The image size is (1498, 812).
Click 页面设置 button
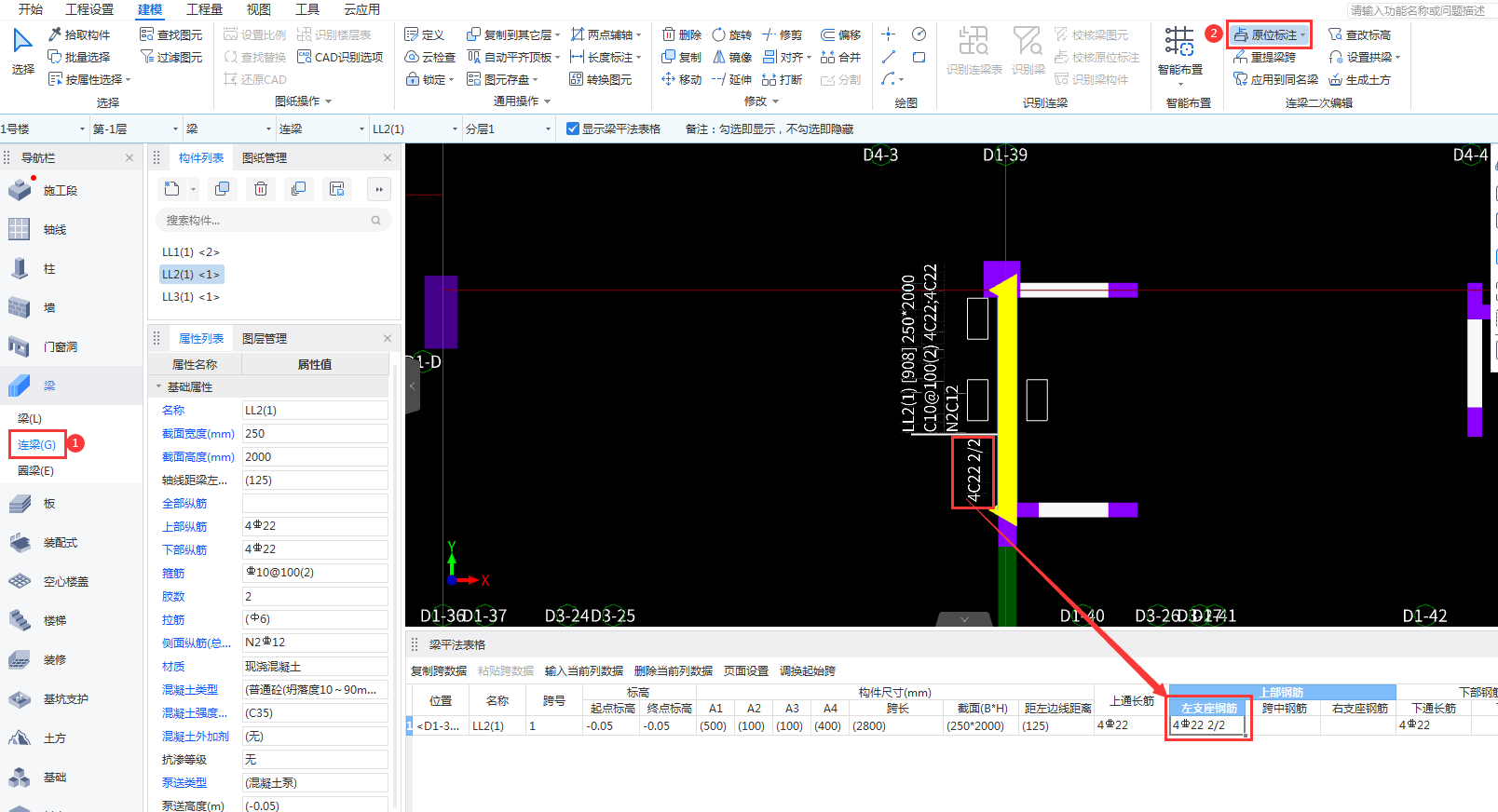746,670
